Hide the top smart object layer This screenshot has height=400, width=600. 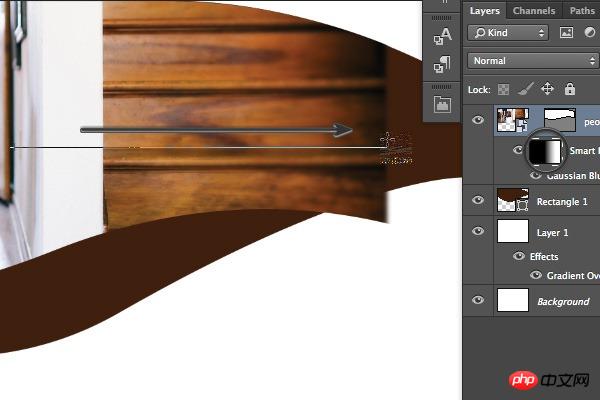tap(478, 120)
